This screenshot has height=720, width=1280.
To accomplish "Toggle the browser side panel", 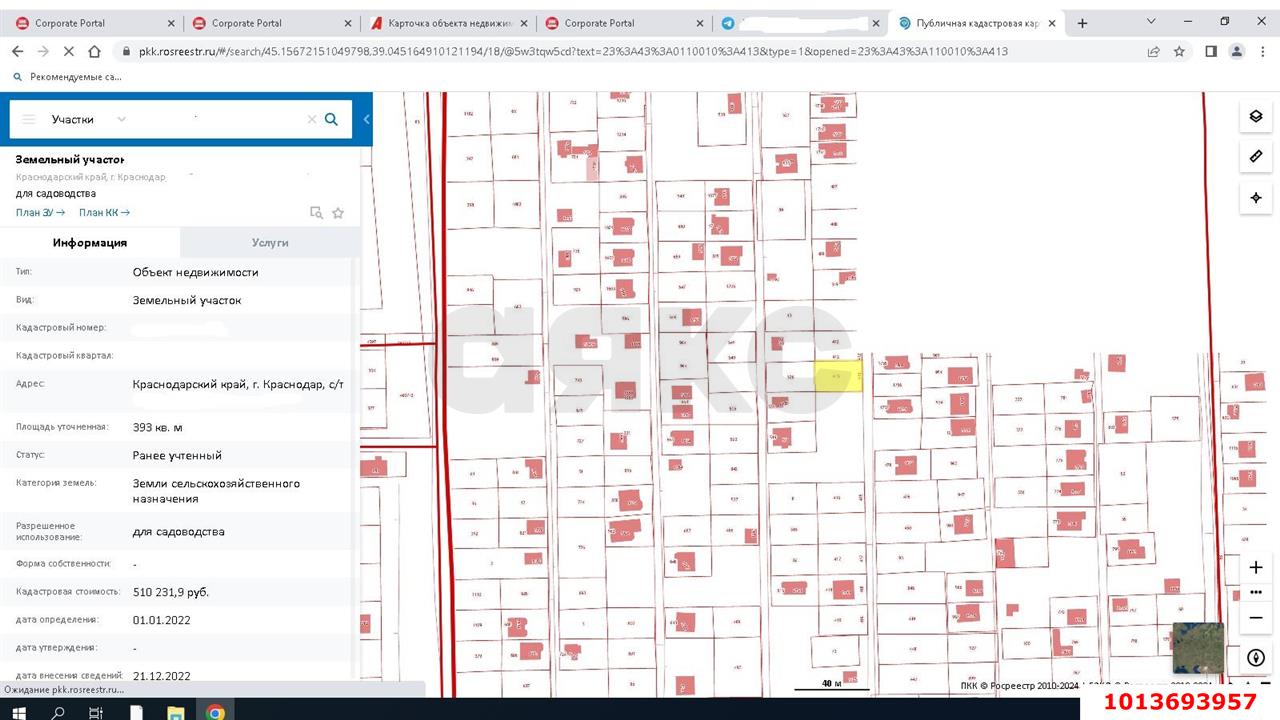I will 1211,52.
